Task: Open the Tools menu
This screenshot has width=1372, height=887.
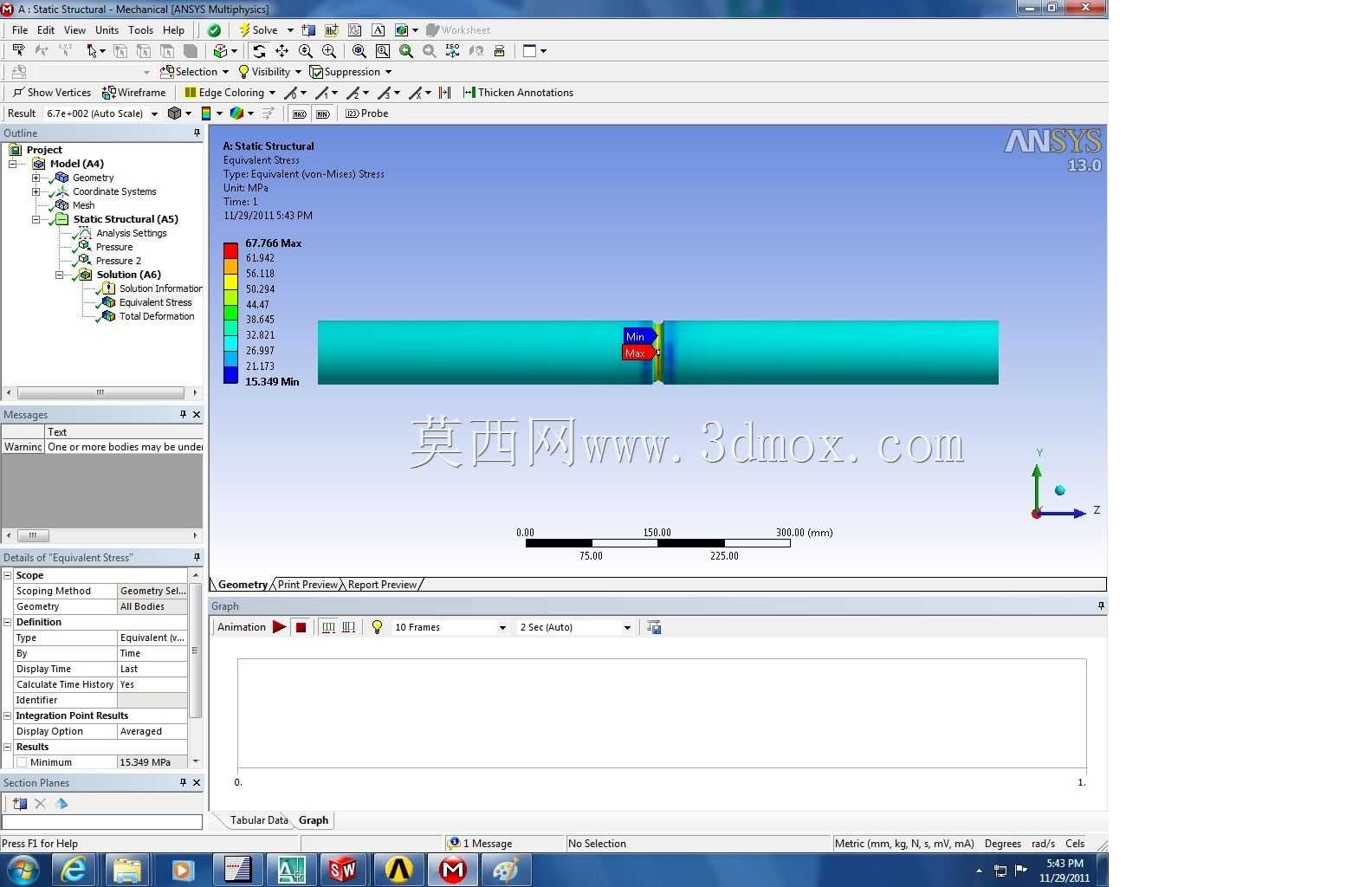Action: pos(140,30)
